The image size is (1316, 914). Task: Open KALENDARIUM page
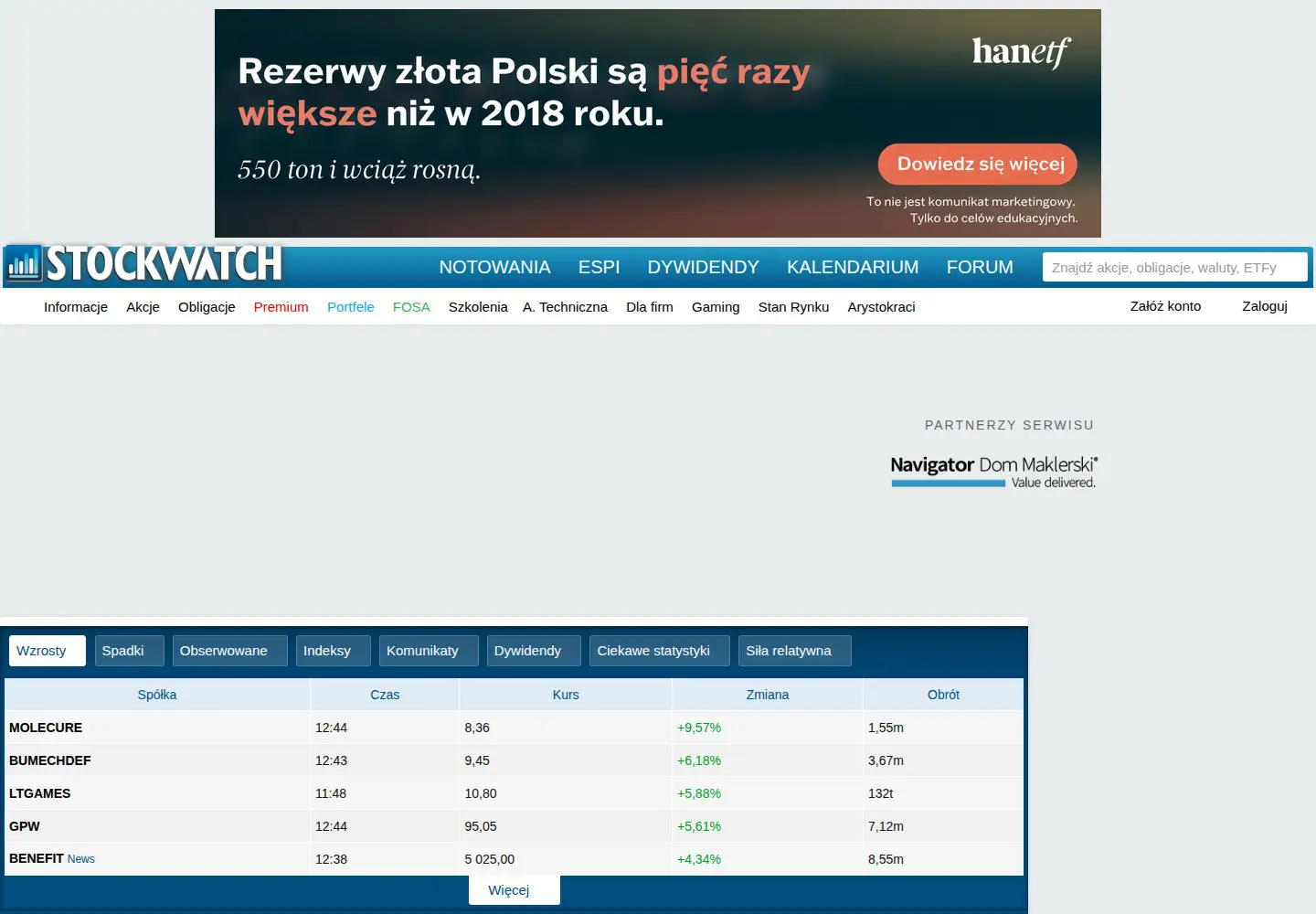853,267
